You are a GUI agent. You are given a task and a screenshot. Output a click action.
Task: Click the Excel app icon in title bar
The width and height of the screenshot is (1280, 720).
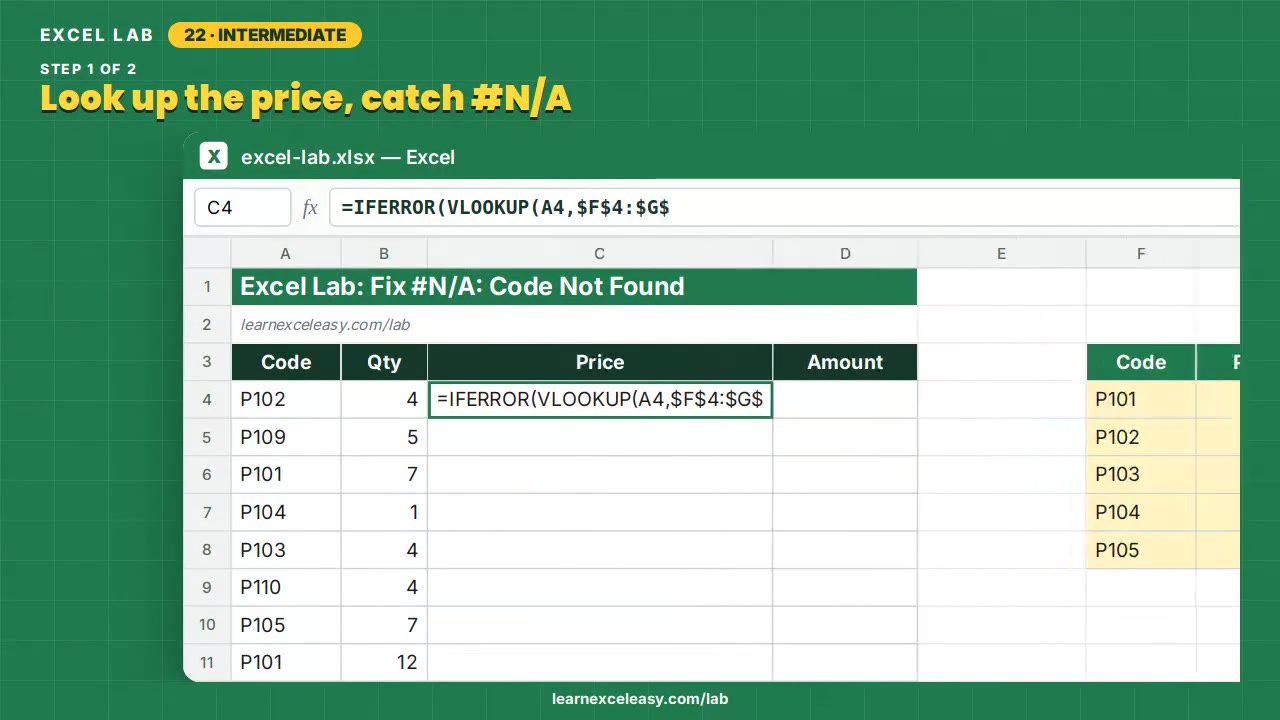[213, 157]
